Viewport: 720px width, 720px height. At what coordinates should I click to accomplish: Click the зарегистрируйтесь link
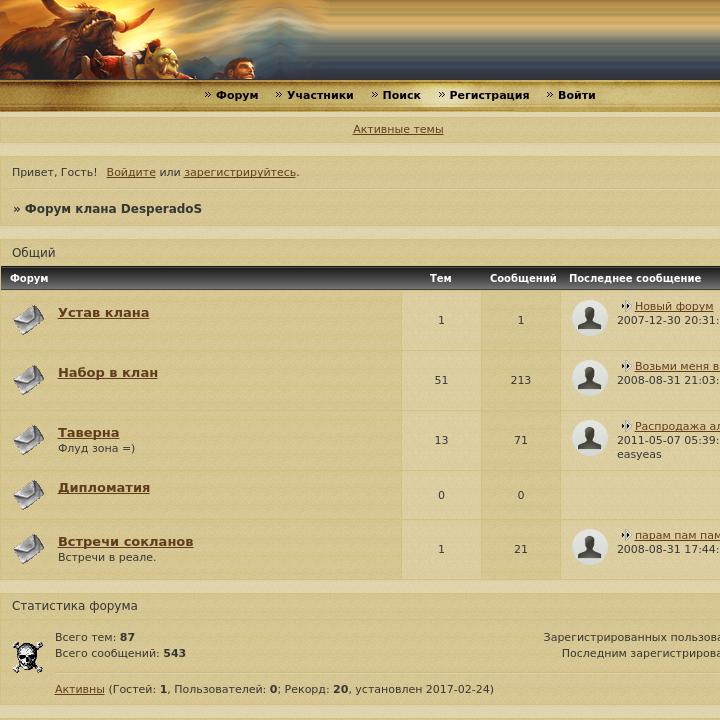240,172
